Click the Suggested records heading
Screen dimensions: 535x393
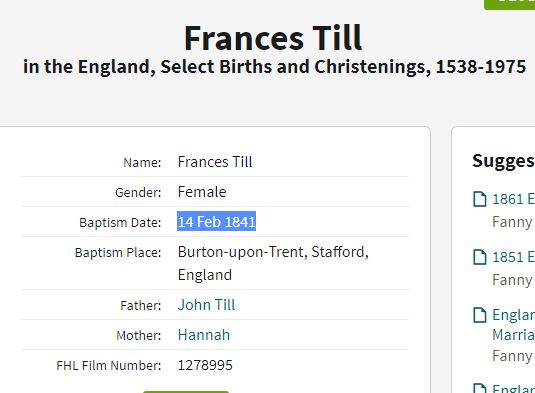click(503, 161)
